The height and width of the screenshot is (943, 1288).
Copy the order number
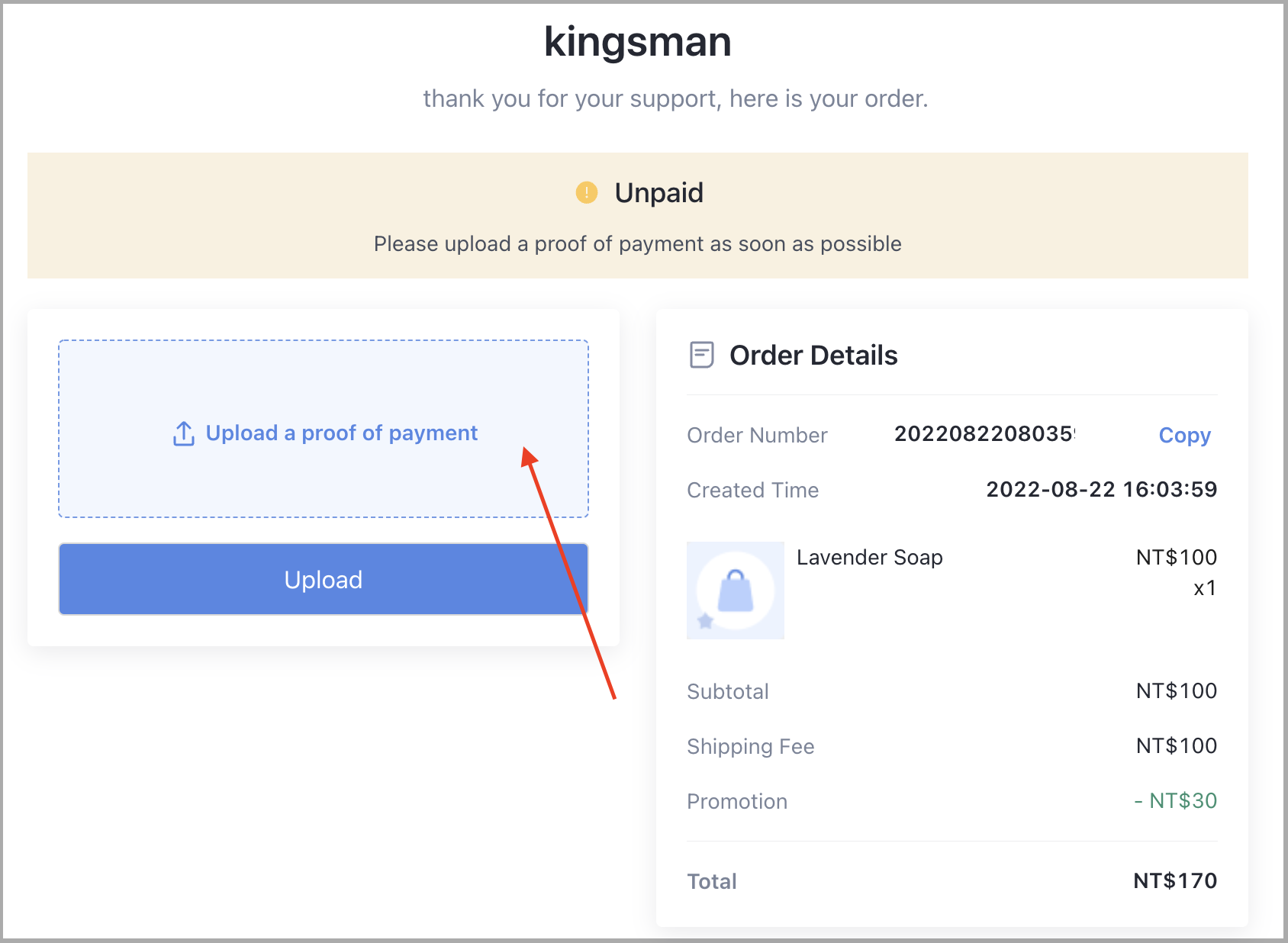point(1184,435)
